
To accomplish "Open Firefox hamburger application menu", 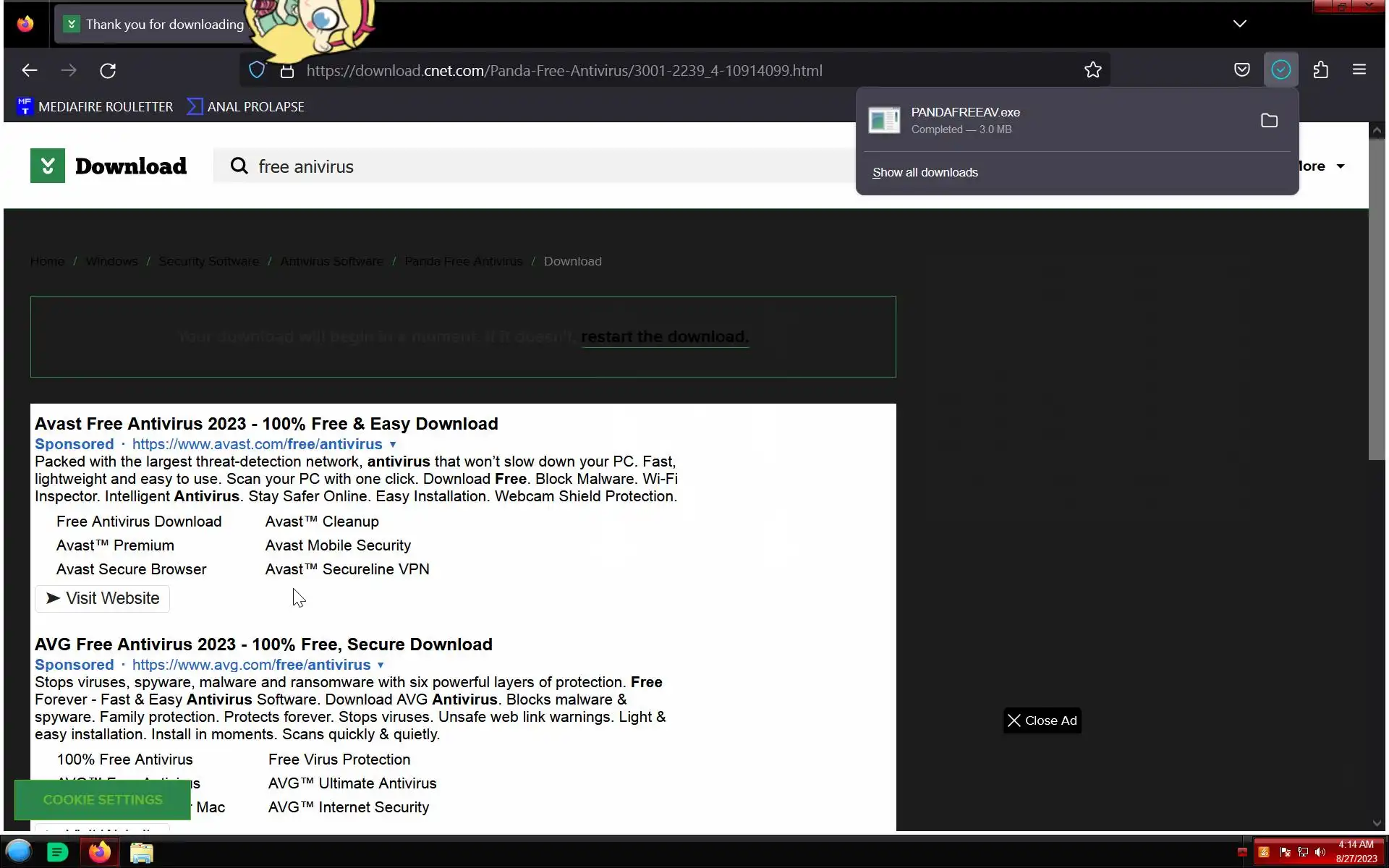I will pyautogui.click(x=1359, y=70).
